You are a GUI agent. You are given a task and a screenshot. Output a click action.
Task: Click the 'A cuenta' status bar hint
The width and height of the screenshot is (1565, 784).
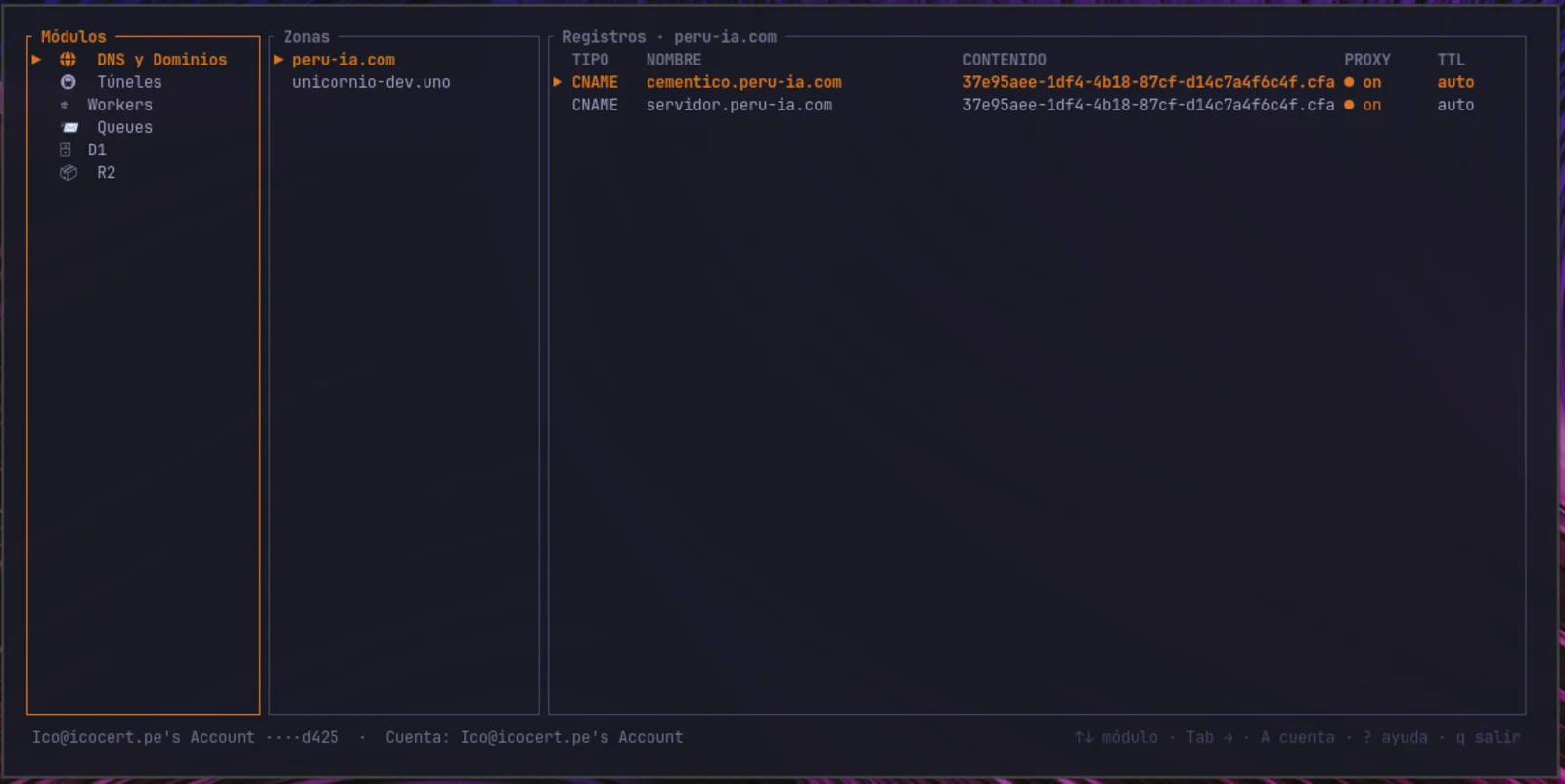(x=1297, y=737)
